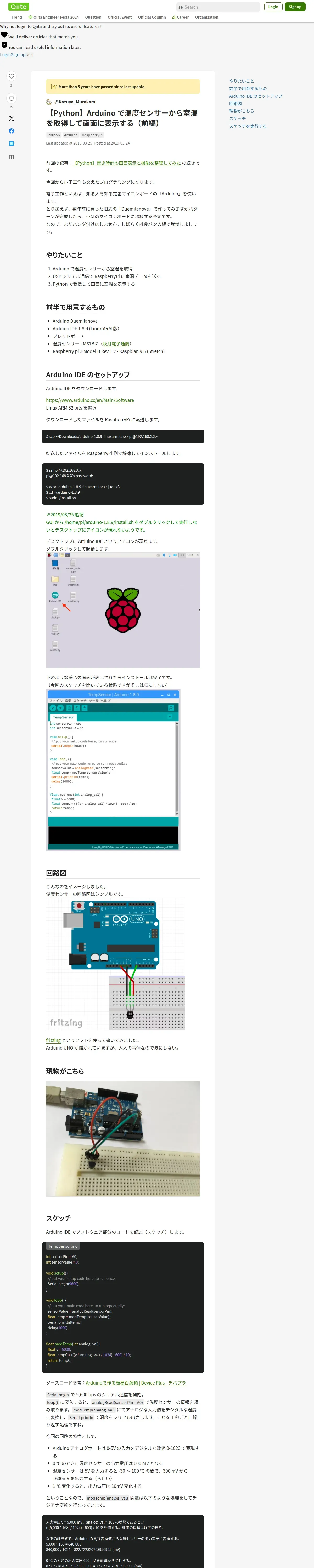The width and height of the screenshot is (314, 1568).
Task: Open the Qiita home logo
Action: [19, 7]
